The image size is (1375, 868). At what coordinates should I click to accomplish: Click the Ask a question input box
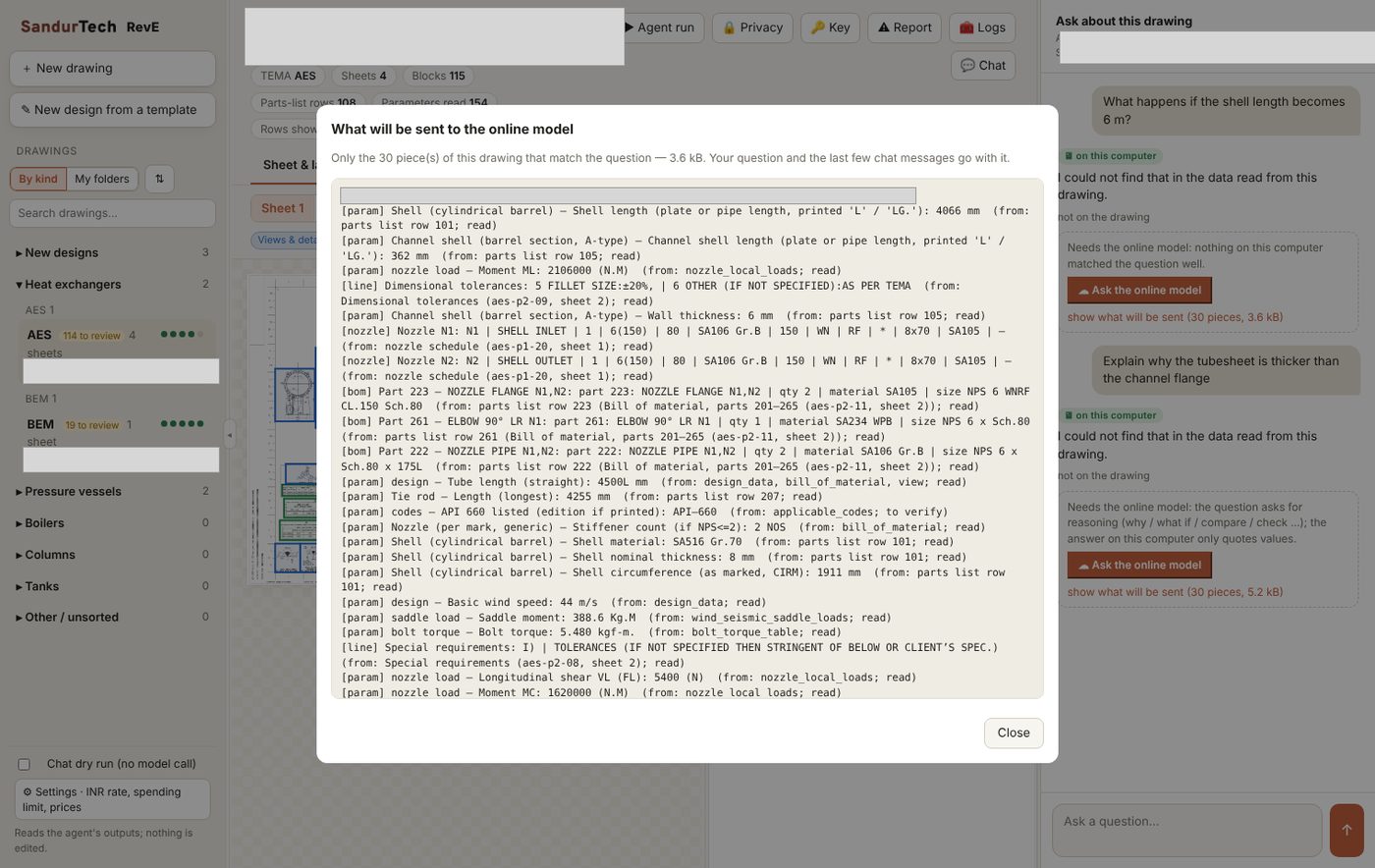[x=1186, y=830]
